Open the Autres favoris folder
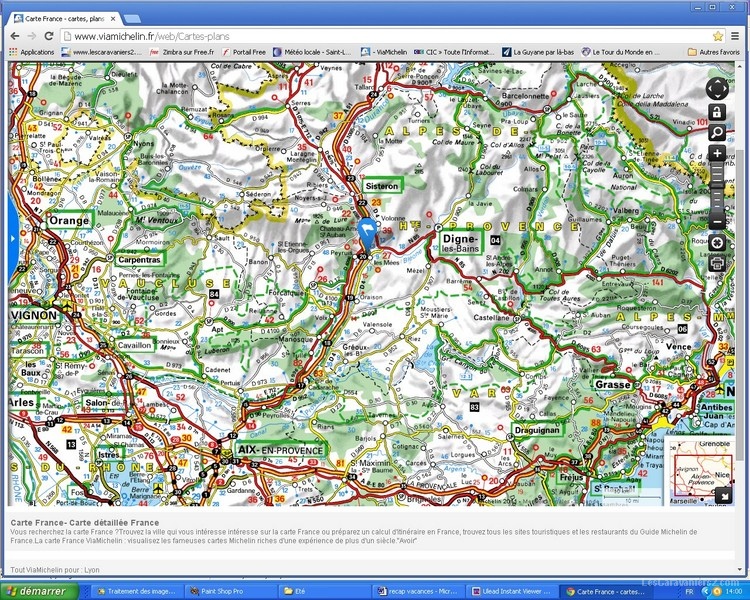This screenshot has width=750, height=600. click(714, 52)
